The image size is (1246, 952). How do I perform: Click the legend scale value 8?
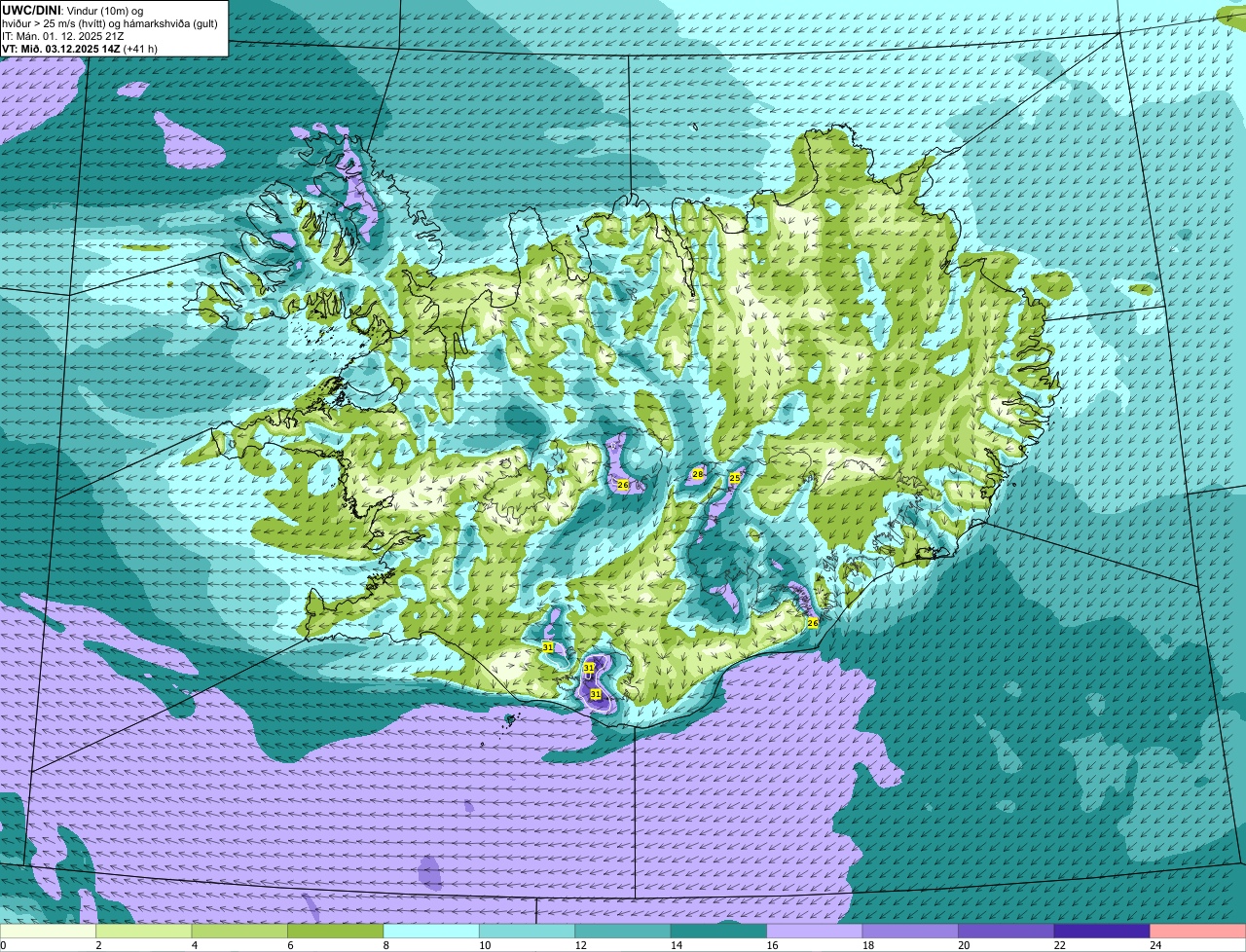385,945
